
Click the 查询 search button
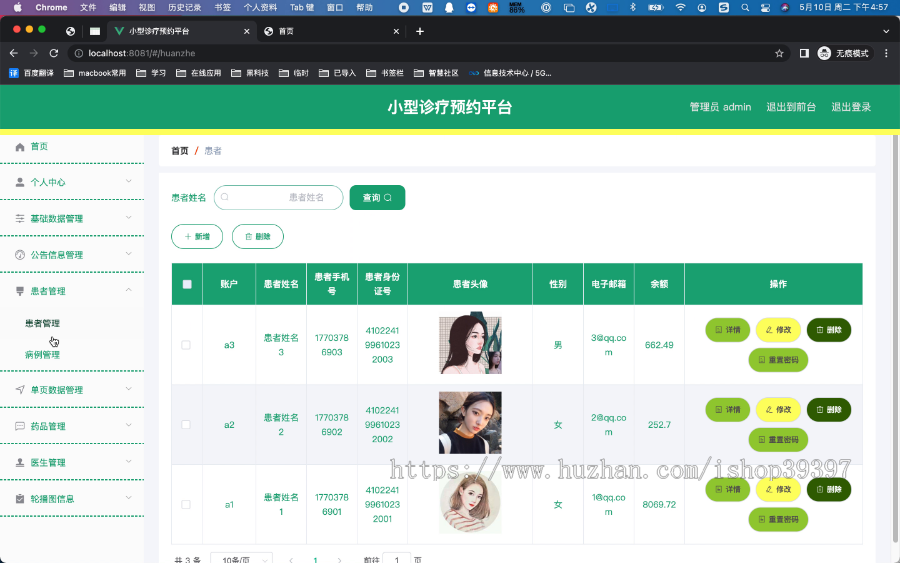377,197
